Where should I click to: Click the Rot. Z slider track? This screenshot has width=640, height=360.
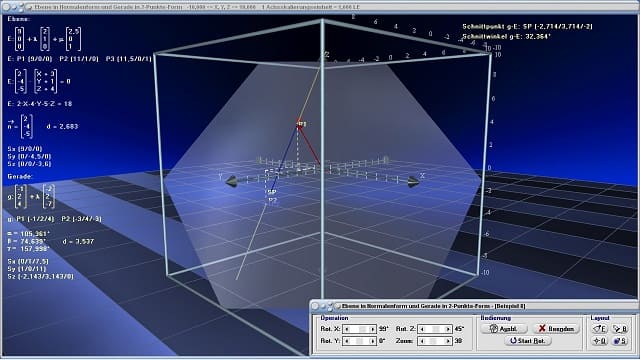tap(435, 329)
